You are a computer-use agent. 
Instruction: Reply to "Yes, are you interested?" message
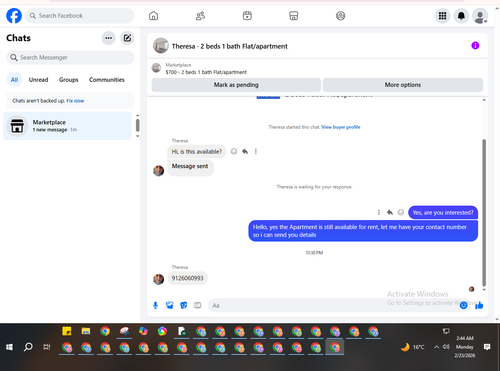coord(390,212)
